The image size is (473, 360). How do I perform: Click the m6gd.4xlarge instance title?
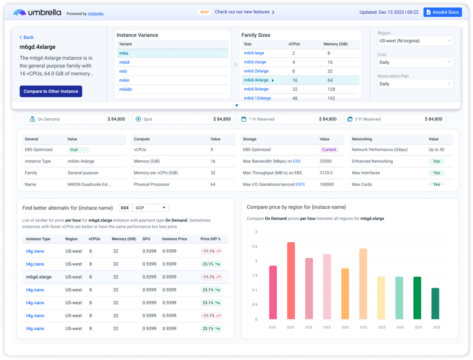[38, 47]
